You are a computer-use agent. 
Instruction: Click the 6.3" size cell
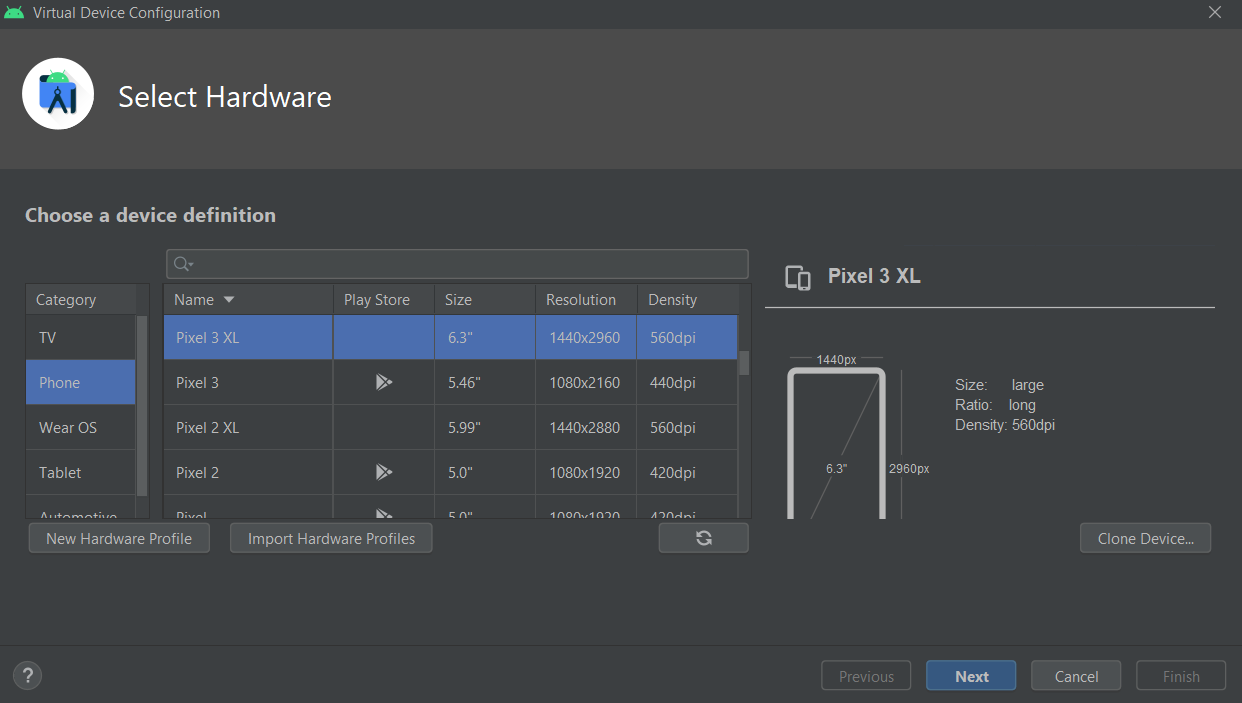tap(485, 338)
